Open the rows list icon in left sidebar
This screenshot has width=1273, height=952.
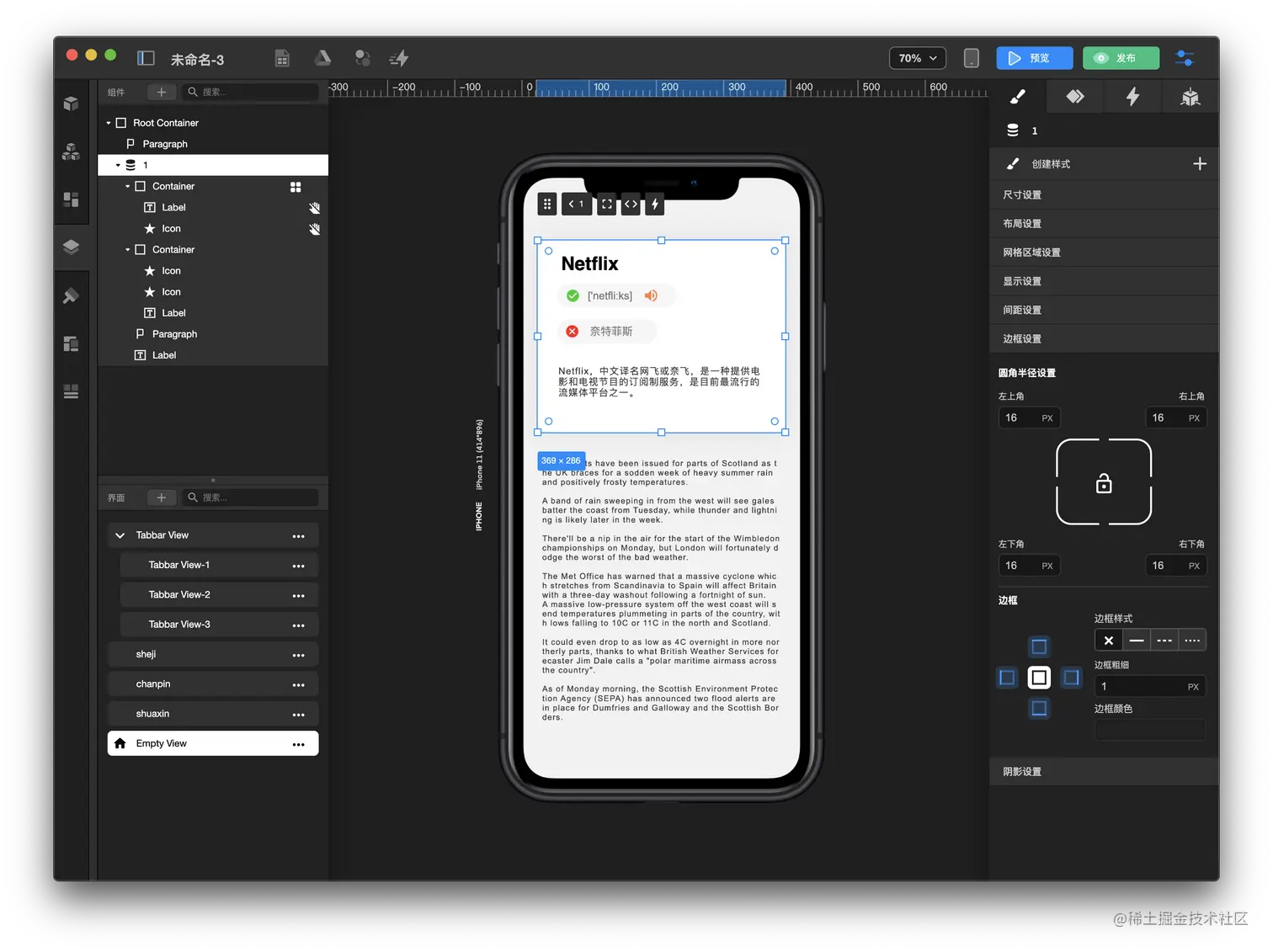(x=72, y=391)
